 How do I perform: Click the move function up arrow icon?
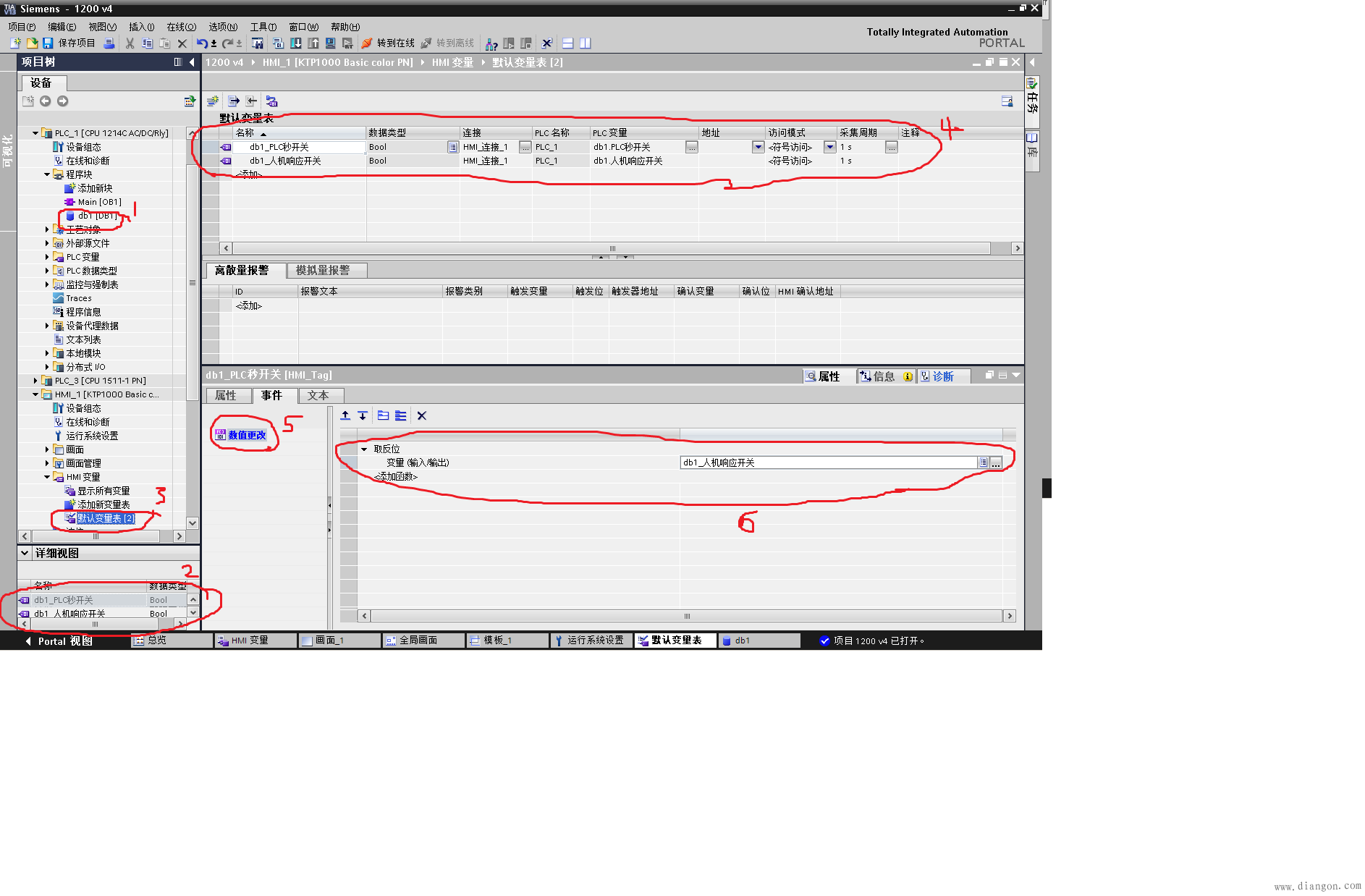[345, 415]
